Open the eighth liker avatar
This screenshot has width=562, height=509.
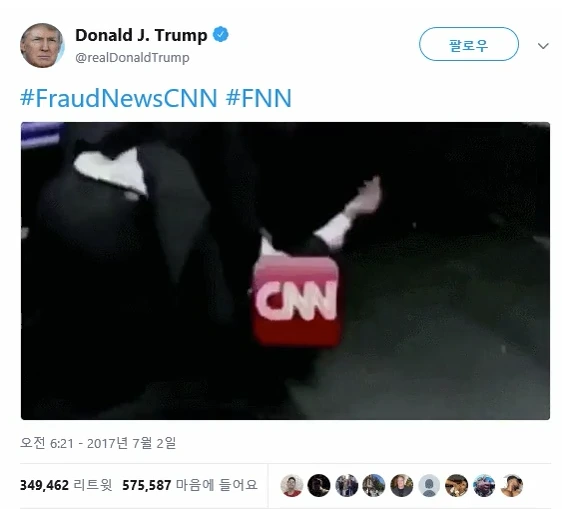(x=484, y=485)
